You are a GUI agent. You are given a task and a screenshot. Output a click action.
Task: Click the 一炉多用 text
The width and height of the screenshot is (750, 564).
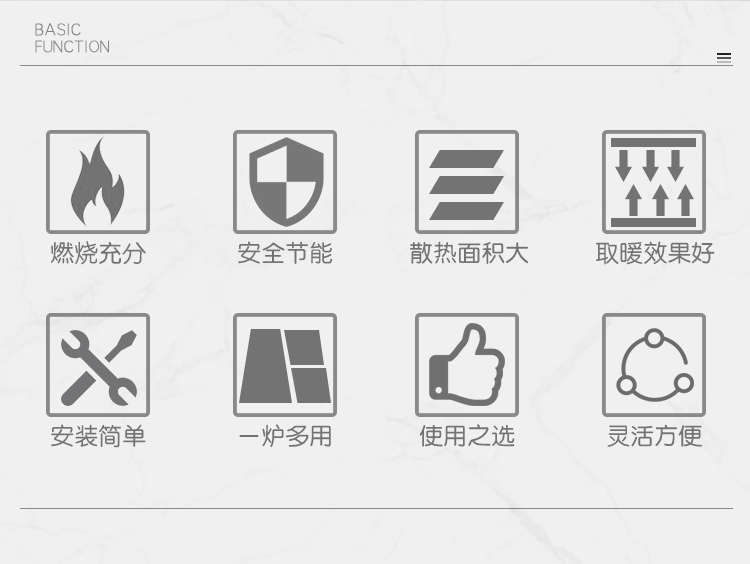285,436
